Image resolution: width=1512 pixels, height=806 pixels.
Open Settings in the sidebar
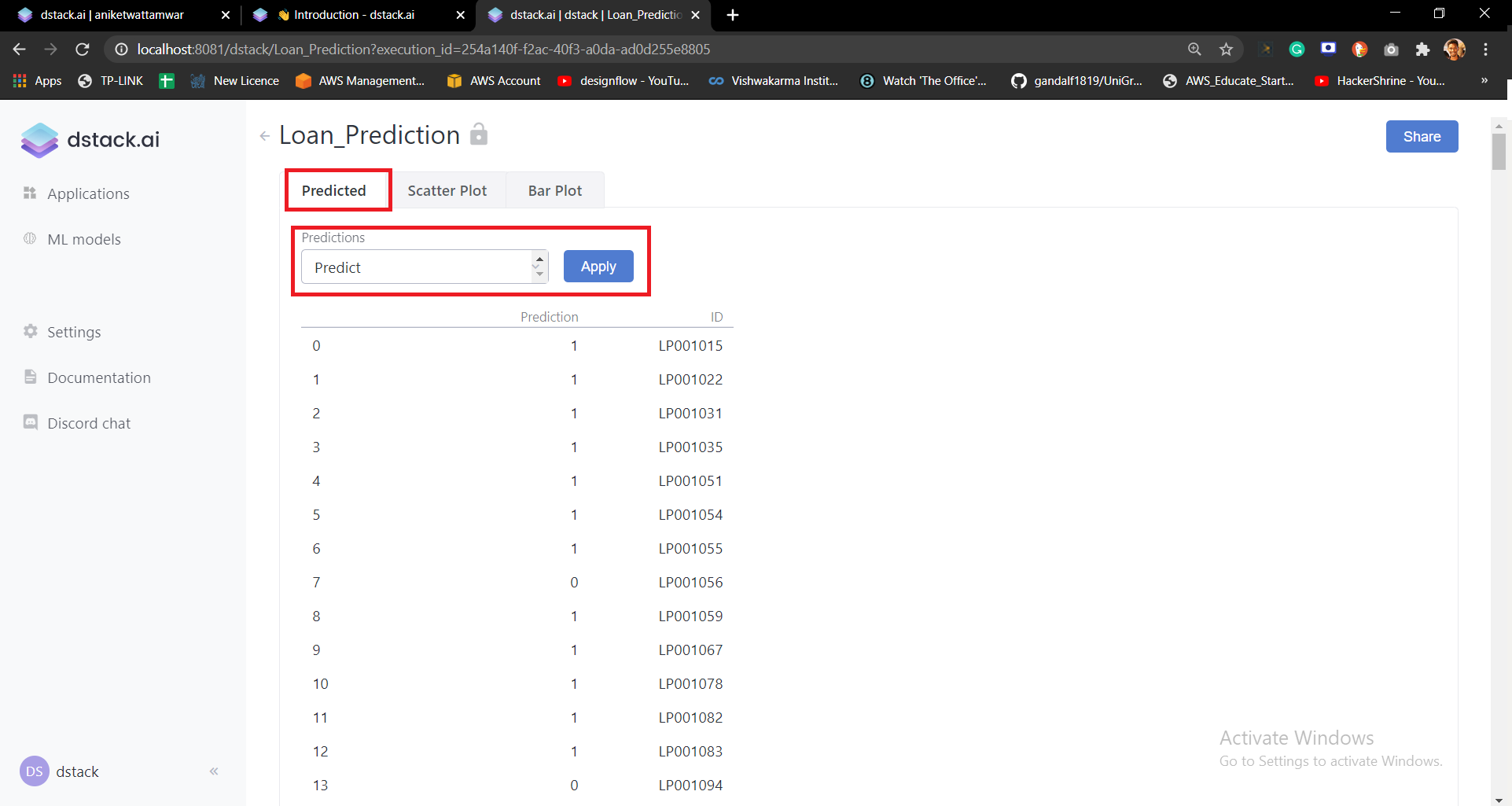(x=74, y=332)
